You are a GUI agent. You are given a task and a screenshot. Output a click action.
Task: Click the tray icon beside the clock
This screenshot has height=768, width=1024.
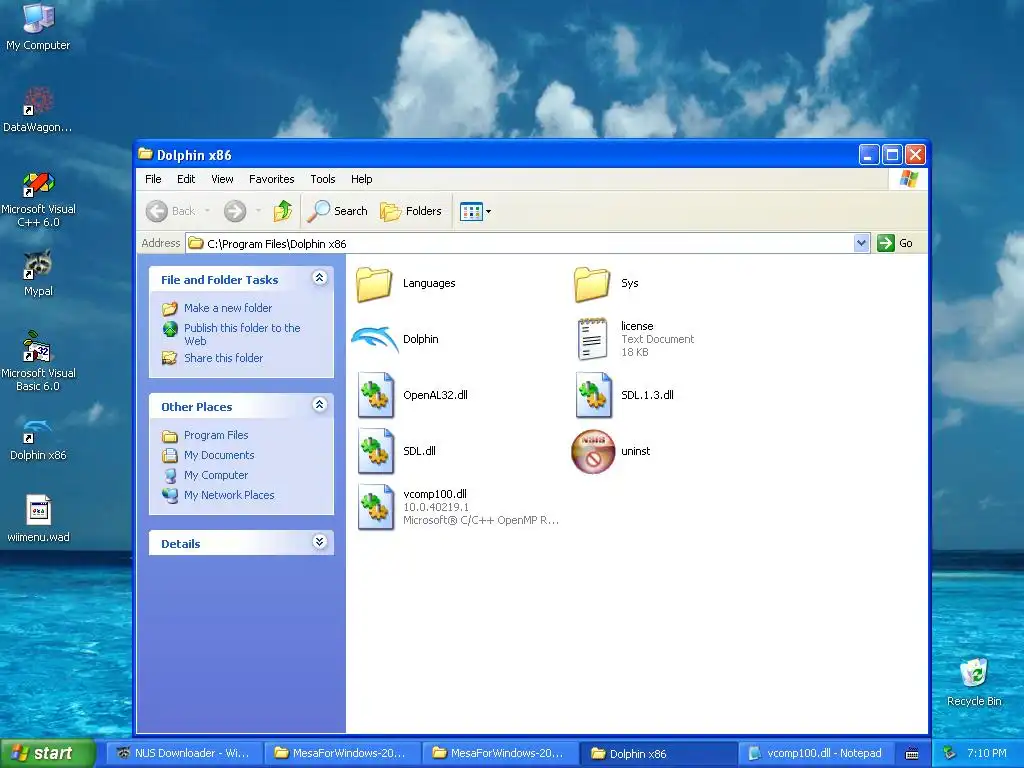950,753
